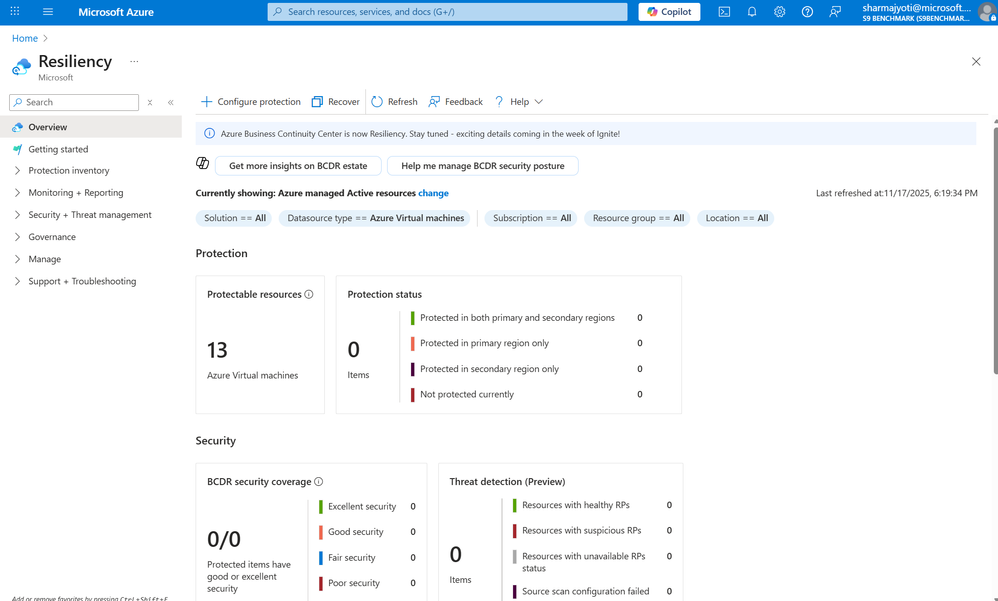998x601 pixels.
Task: Open the Datasource type filter pill
Action: point(375,218)
